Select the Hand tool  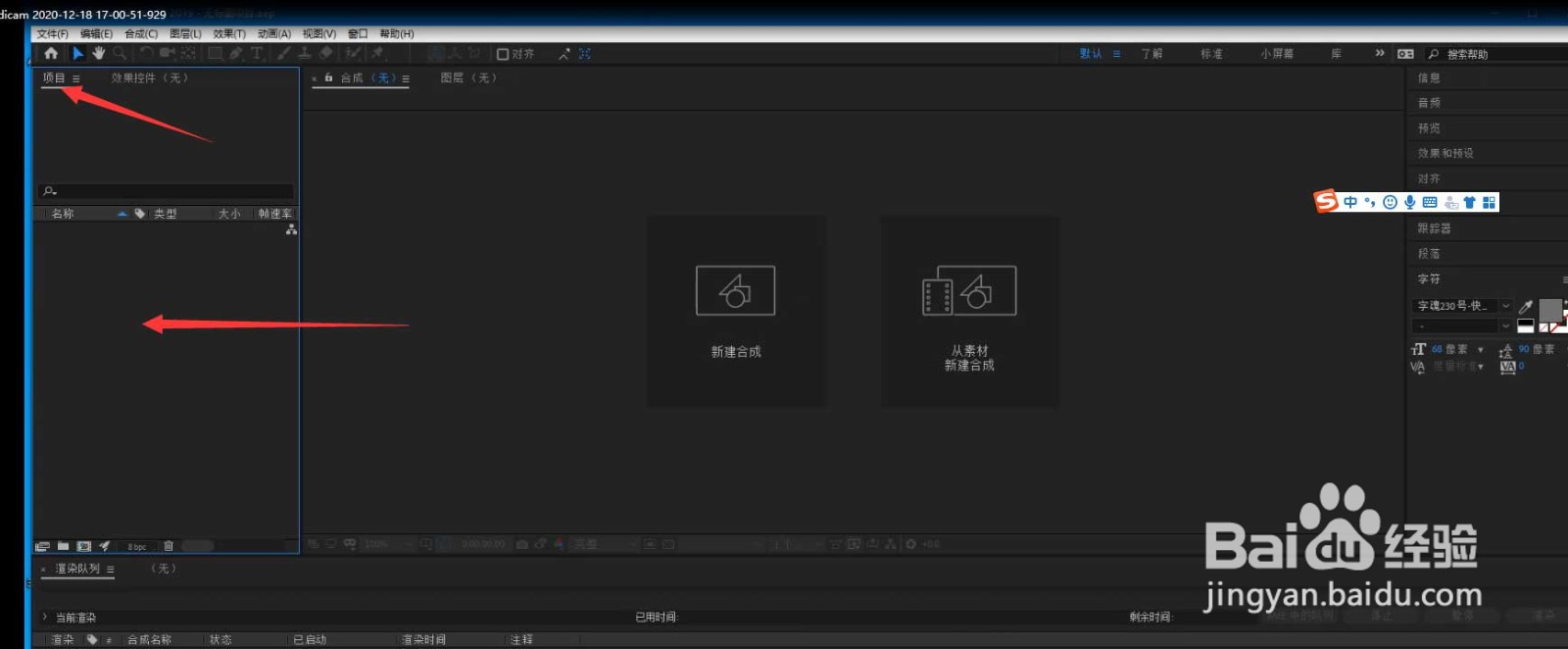pos(98,53)
